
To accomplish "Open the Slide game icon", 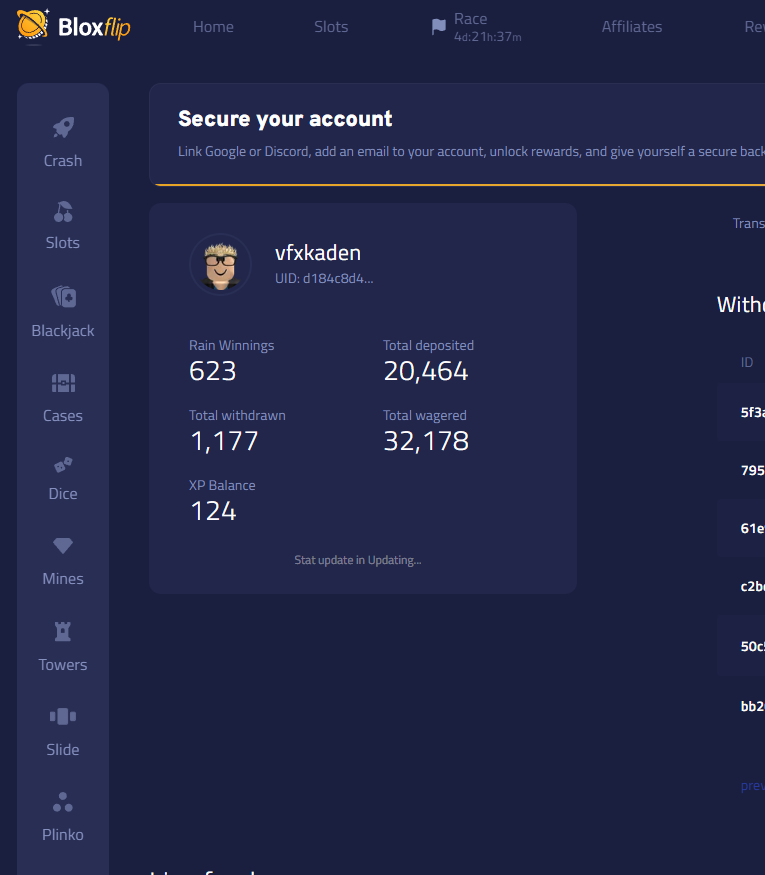I will (63, 716).
